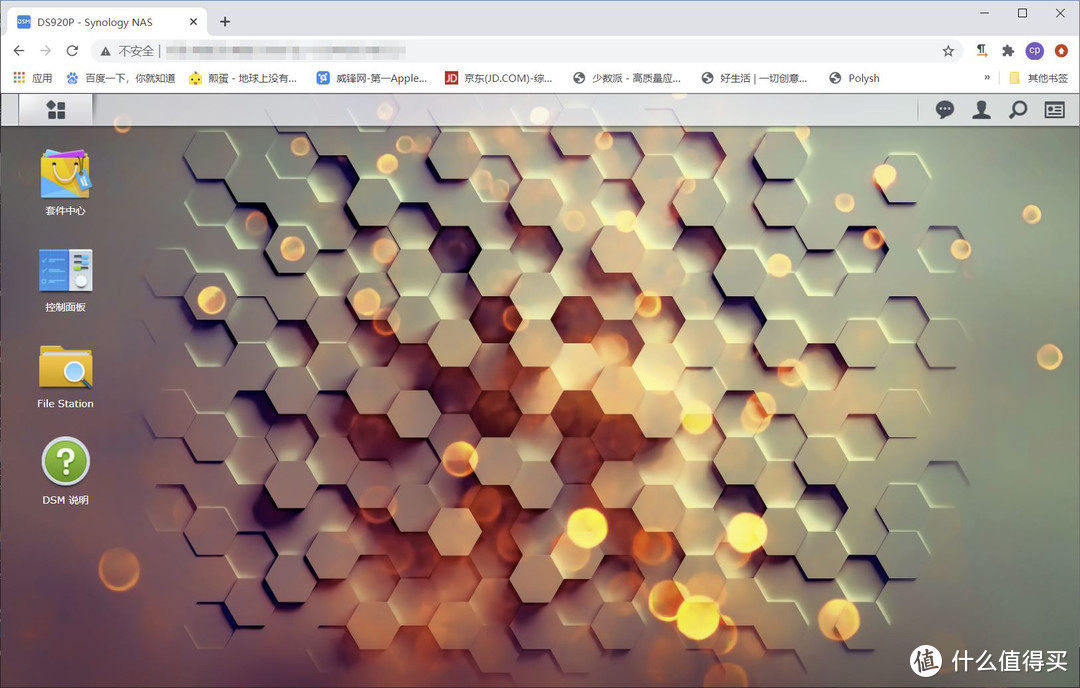
Task: Toggle the DSM widgets panel icon
Action: 1054,110
